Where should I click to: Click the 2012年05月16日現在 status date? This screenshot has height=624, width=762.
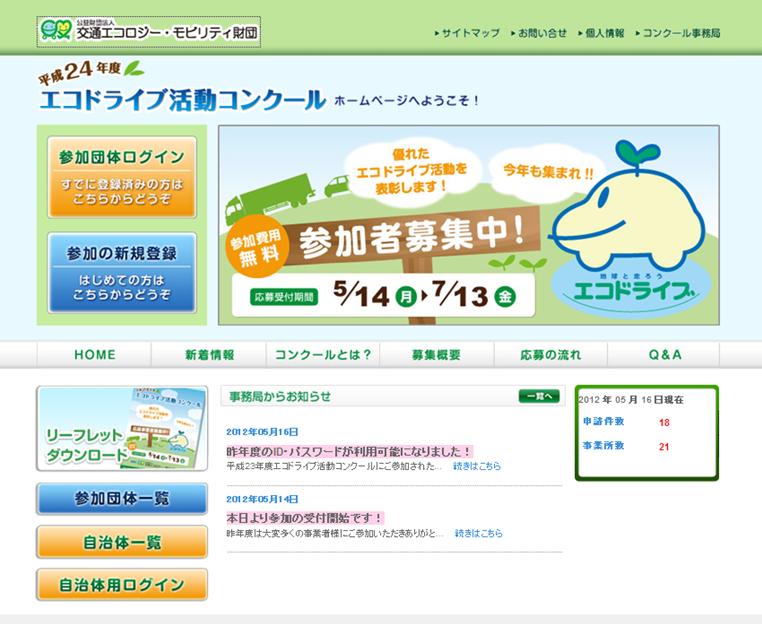(631, 400)
